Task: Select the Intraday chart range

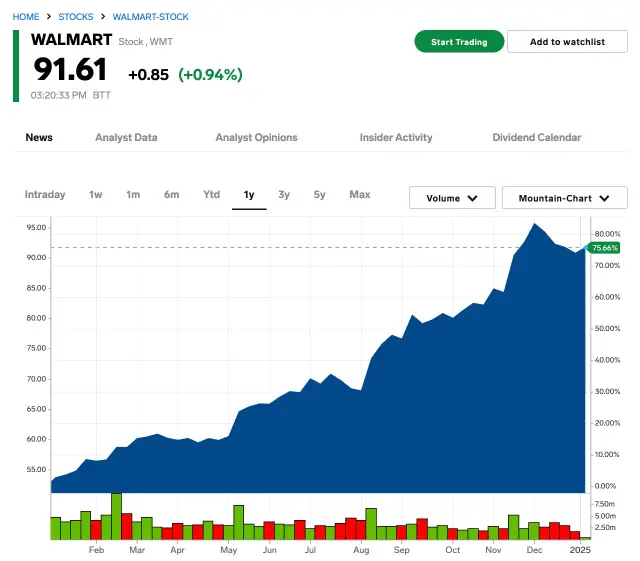Action: point(45,195)
